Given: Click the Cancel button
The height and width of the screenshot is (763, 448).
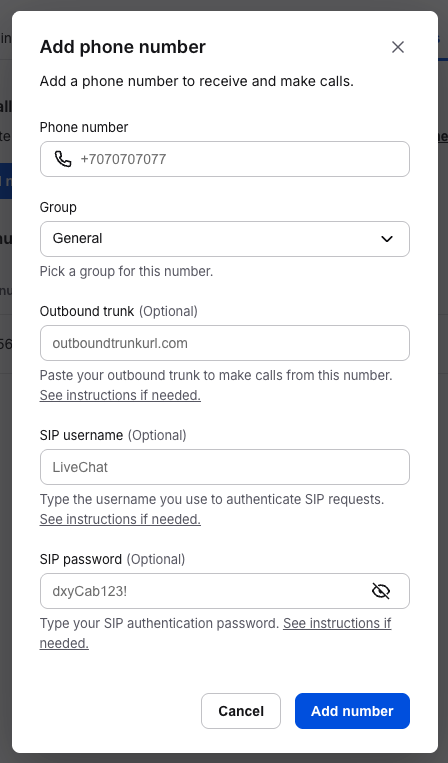Looking at the screenshot, I should (x=241, y=711).
